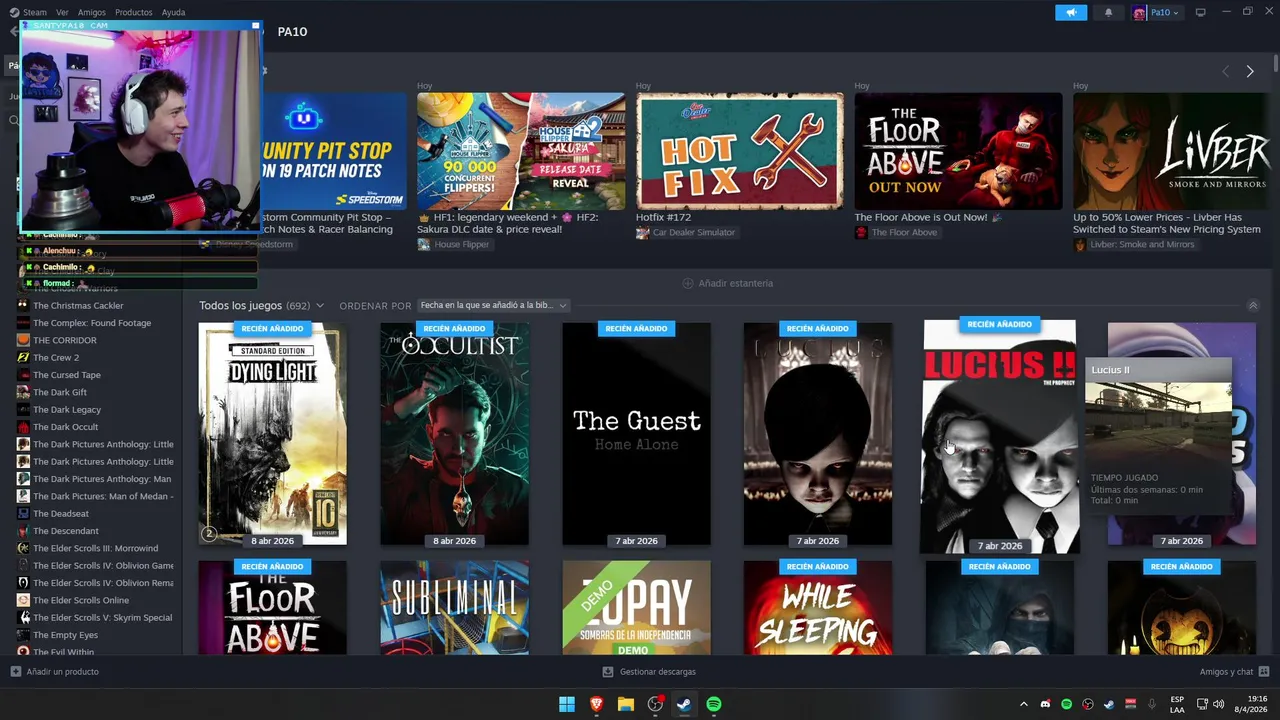The image size is (1280, 720).
Task: Open the Ver menu
Action: pyautogui.click(x=62, y=12)
